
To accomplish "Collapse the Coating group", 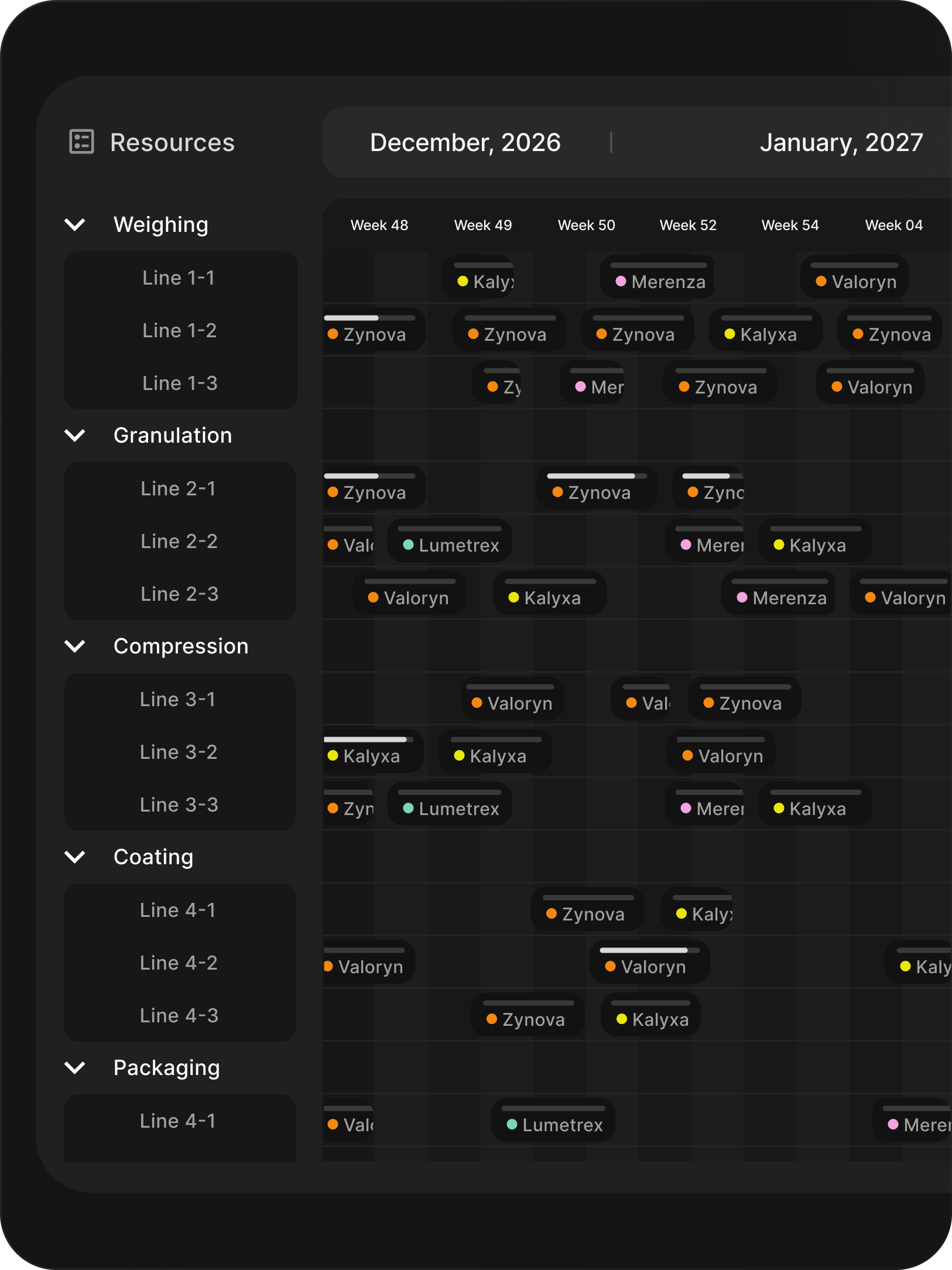I will click(x=75, y=857).
